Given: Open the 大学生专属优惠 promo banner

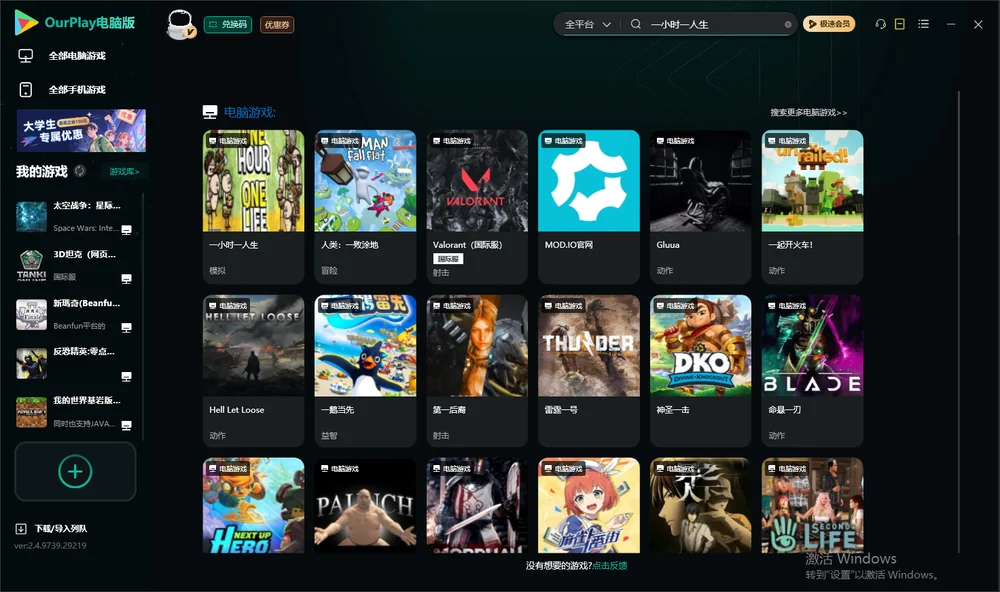Looking at the screenshot, I should (x=81, y=130).
